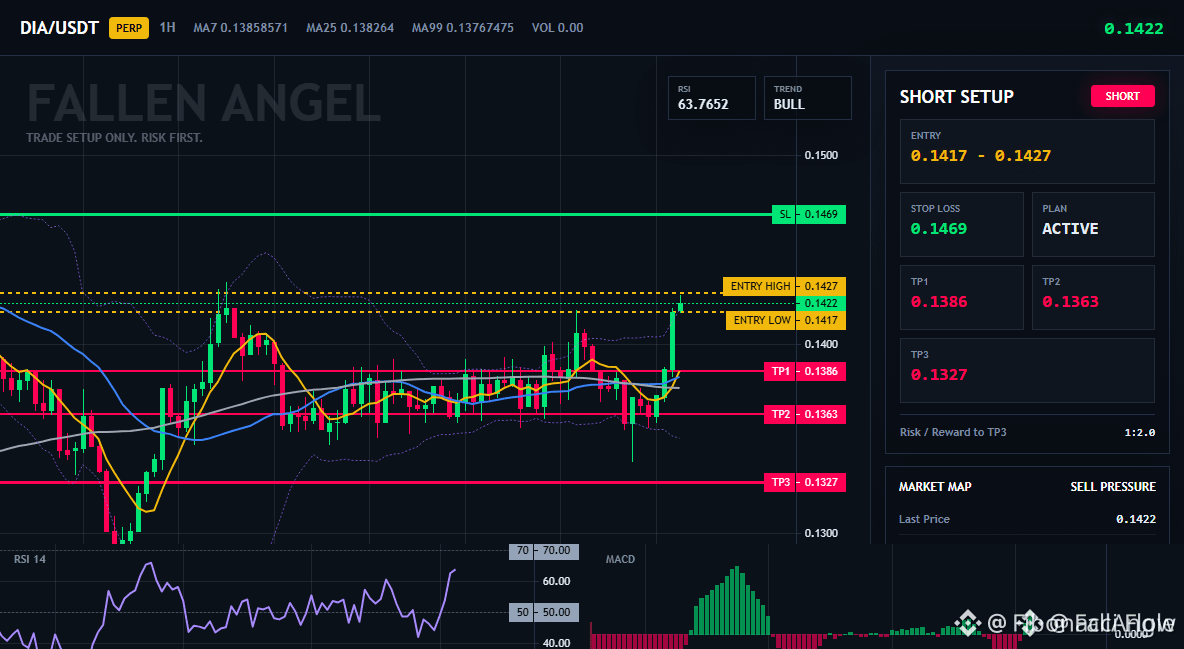Click the MACD panel label

[x=620, y=559]
